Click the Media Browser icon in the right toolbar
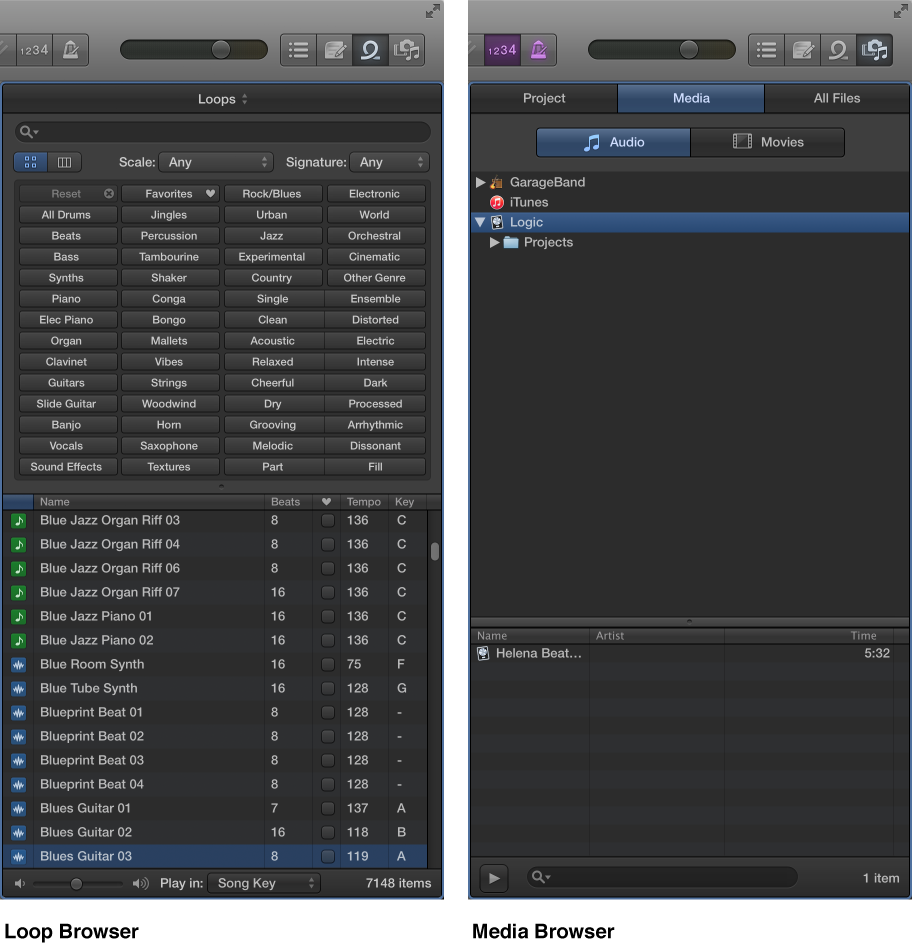The image size is (912, 948). [x=874, y=49]
